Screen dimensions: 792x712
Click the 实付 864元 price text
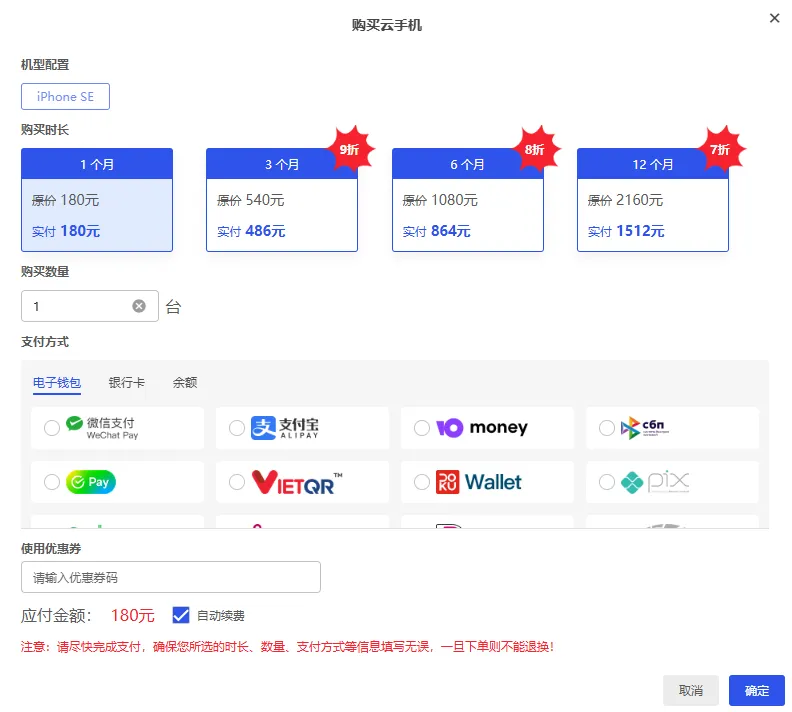tap(436, 231)
